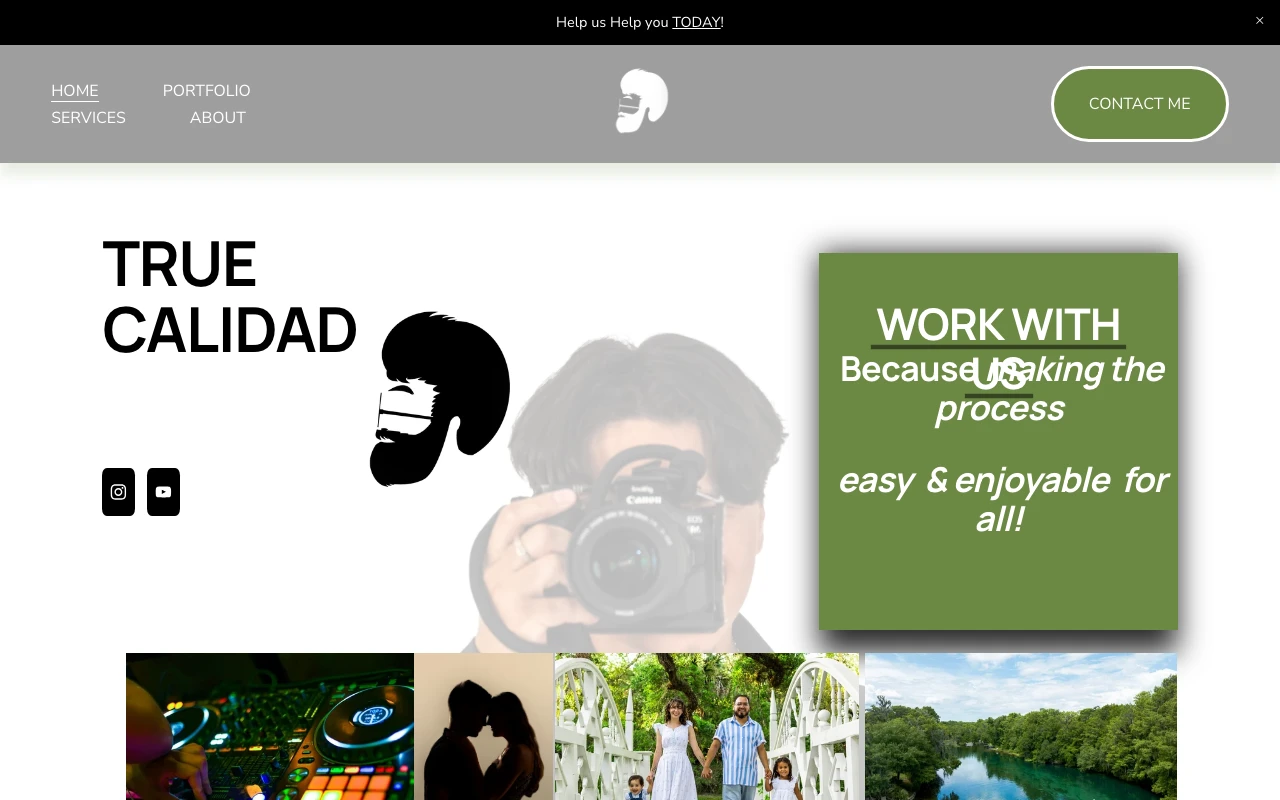Viewport: 1280px width, 800px height.
Task: Open the Instagram social icon
Action: (x=118, y=492)
